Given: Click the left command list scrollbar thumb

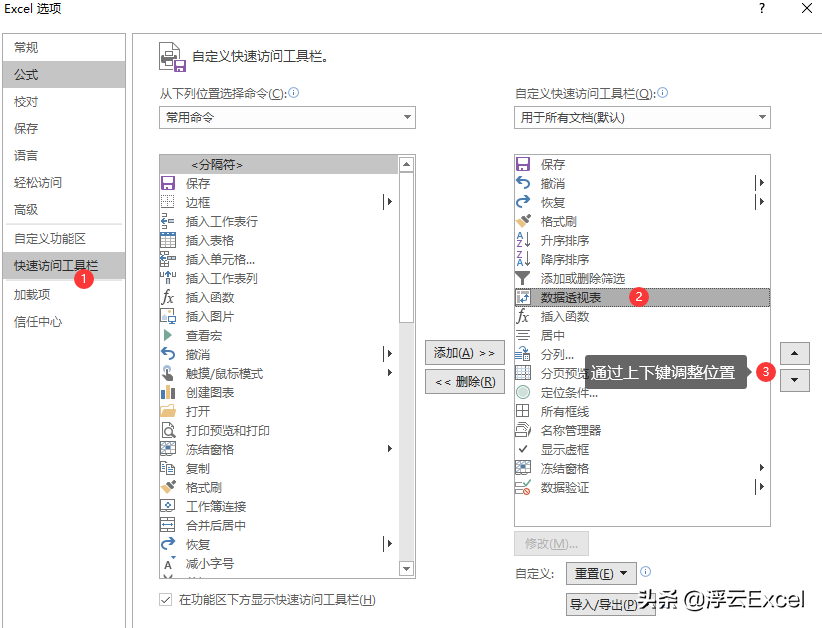Looking at the screenshot, I should [x=406, y=247].
